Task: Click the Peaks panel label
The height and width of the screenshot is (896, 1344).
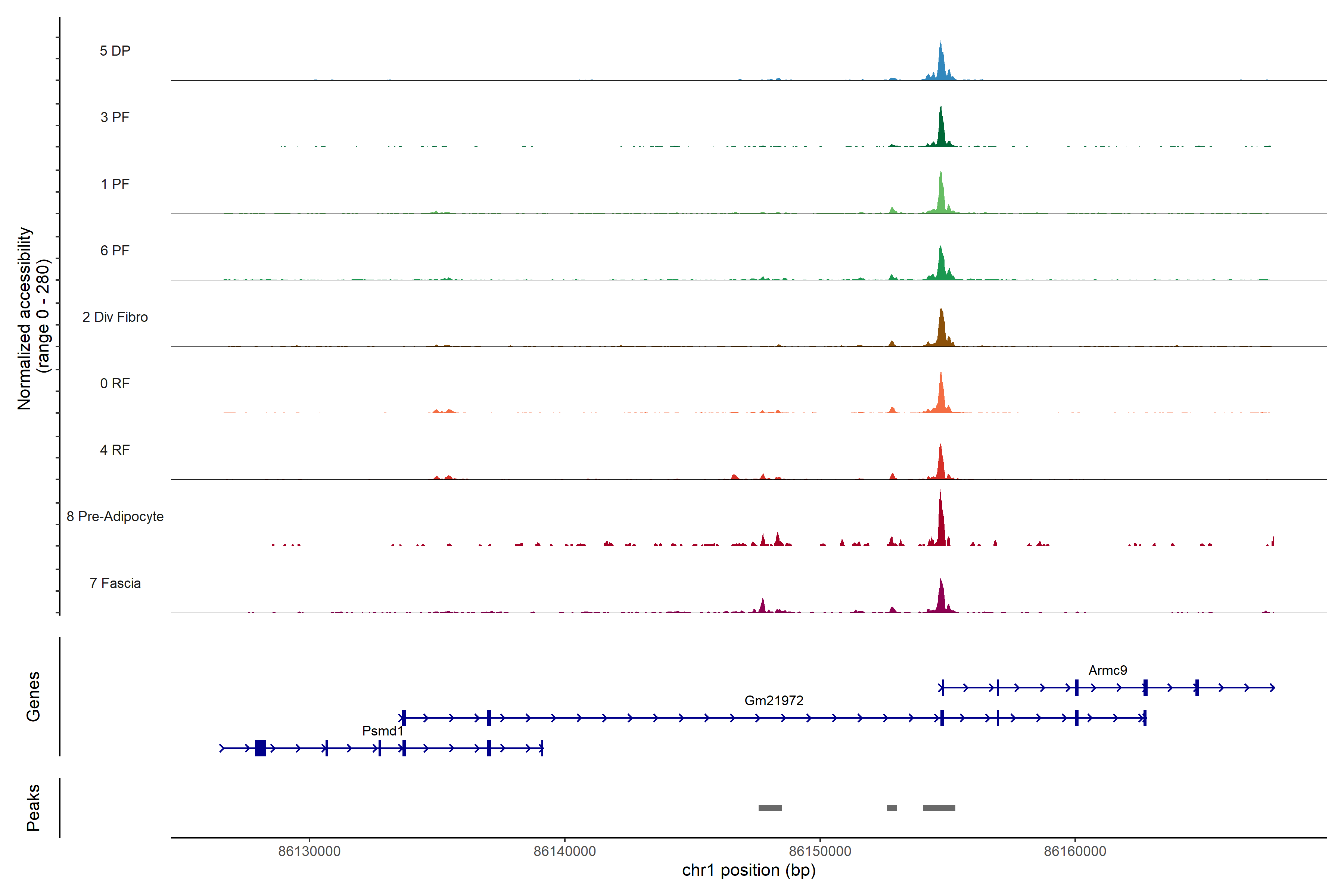Action: coord(33,808)
